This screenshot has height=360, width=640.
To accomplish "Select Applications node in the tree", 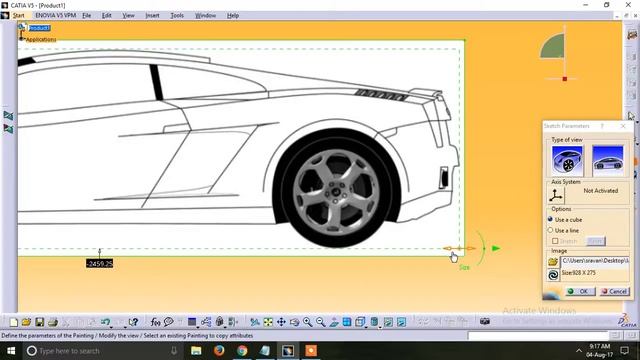I will tap(41, 40).
